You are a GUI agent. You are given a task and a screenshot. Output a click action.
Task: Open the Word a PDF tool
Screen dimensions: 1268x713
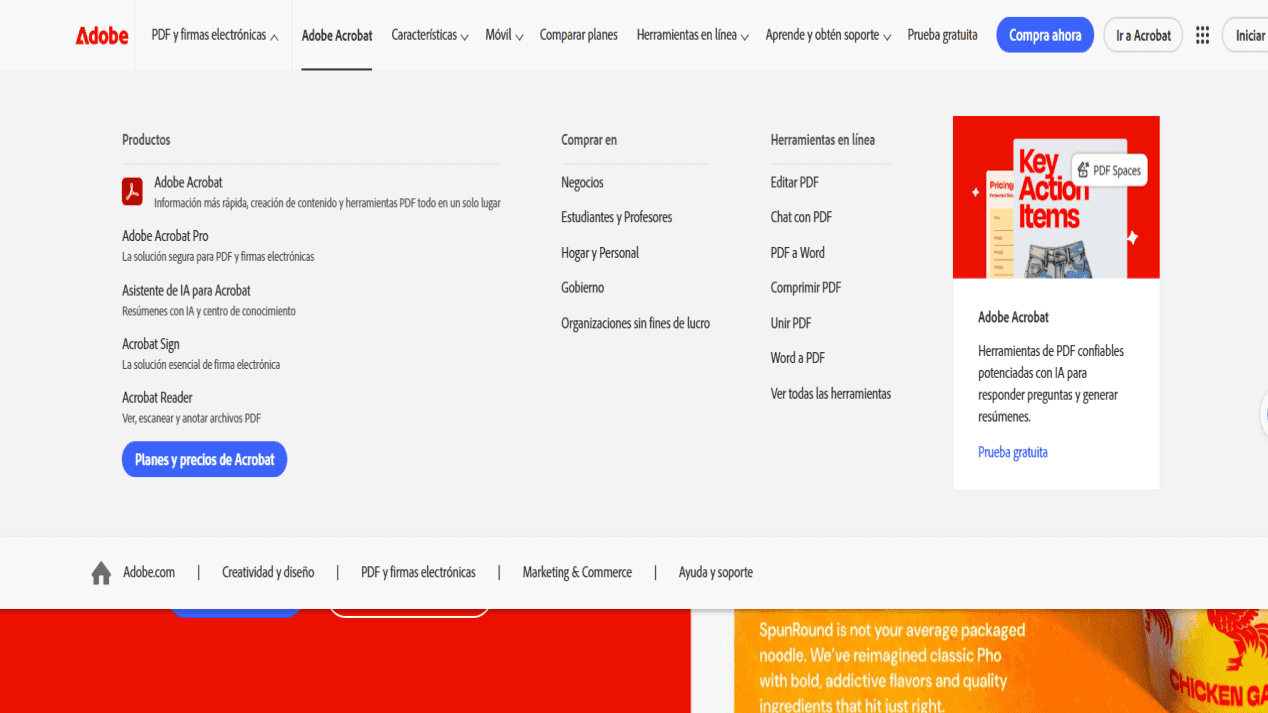797,358
